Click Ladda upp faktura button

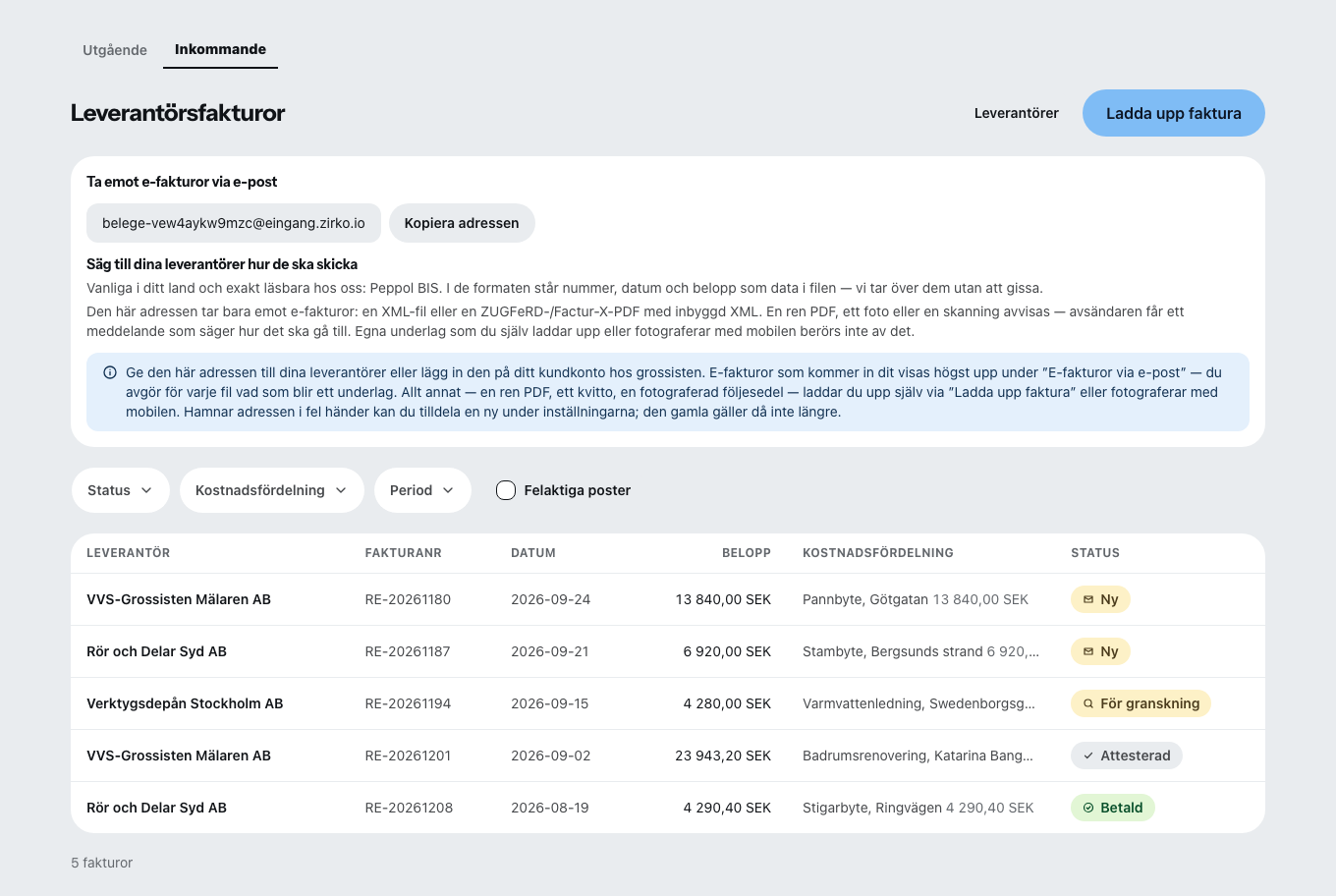(1173, 113)
